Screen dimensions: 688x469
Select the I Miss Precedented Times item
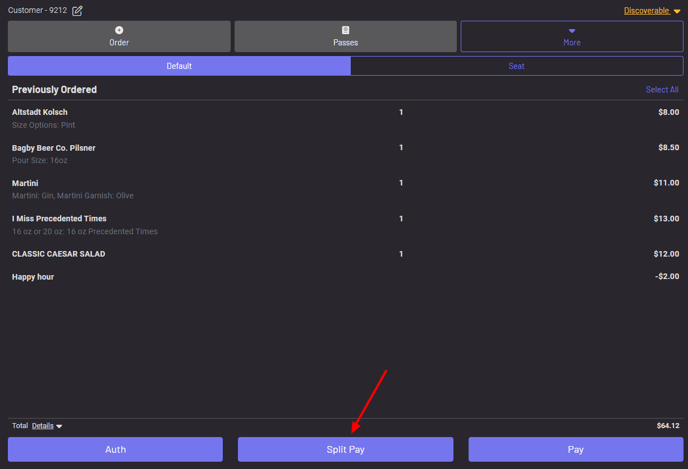59,219
